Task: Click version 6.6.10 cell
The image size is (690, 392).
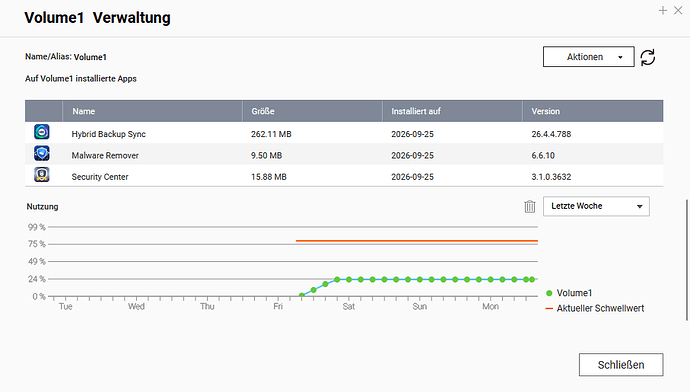Action: [543, 155]
